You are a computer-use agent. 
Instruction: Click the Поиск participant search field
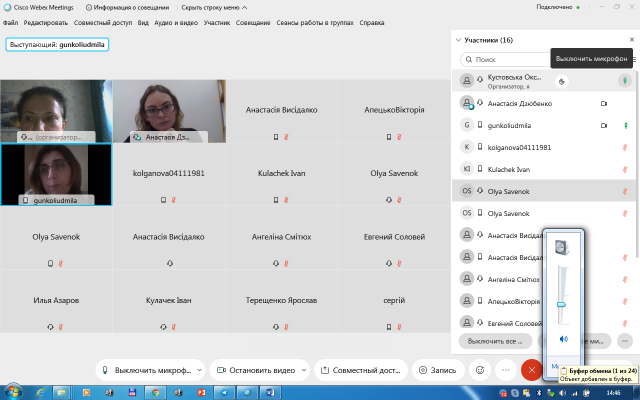(506, 60)
